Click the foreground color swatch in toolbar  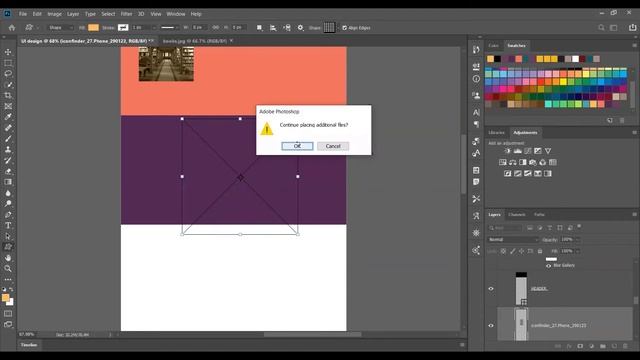click(x=5, y=298)
